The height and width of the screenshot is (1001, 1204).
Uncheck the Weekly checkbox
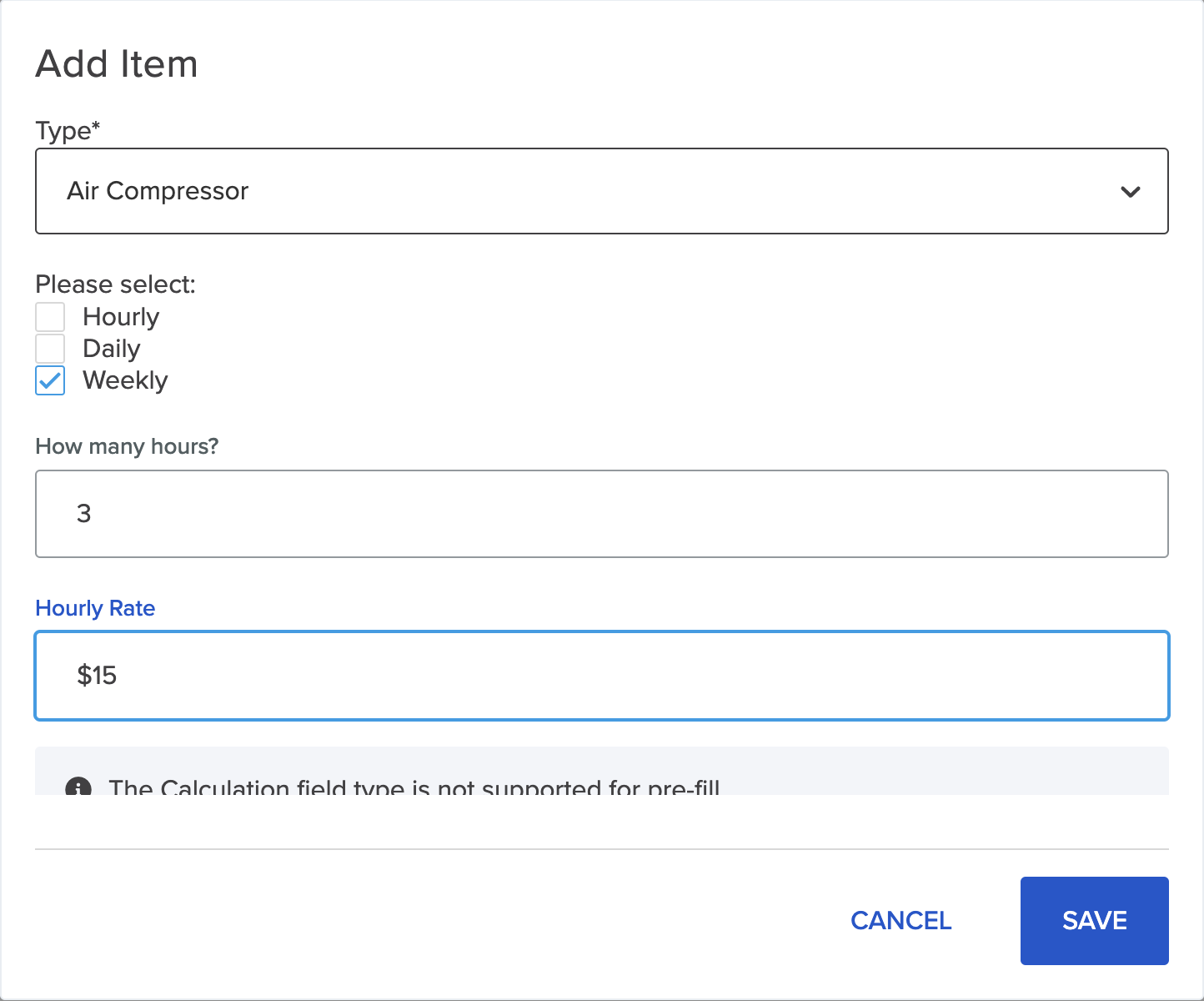pyautogui.click(x=50, y=380)
